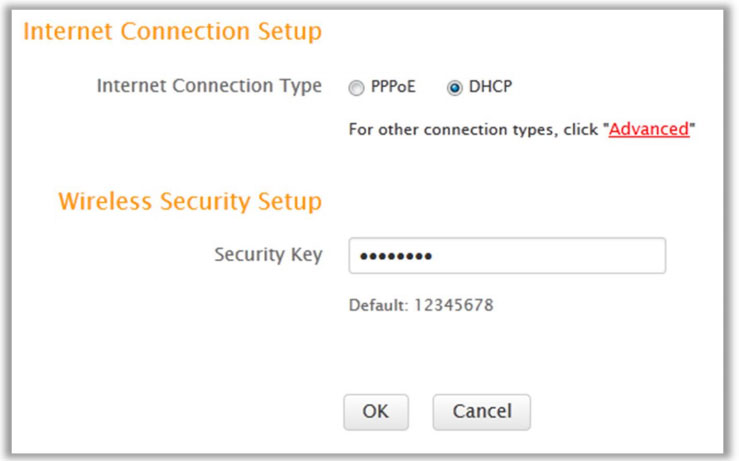Click the word "click" before the Advanced link
Viewport: 739px width, 461px height.
pos(581,130)
